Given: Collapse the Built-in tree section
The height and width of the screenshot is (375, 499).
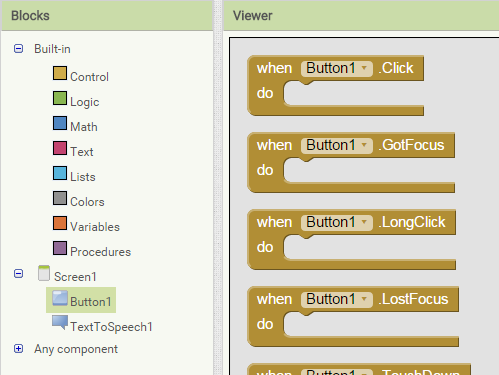Looking at the screenshot, I should pos(19,49).
